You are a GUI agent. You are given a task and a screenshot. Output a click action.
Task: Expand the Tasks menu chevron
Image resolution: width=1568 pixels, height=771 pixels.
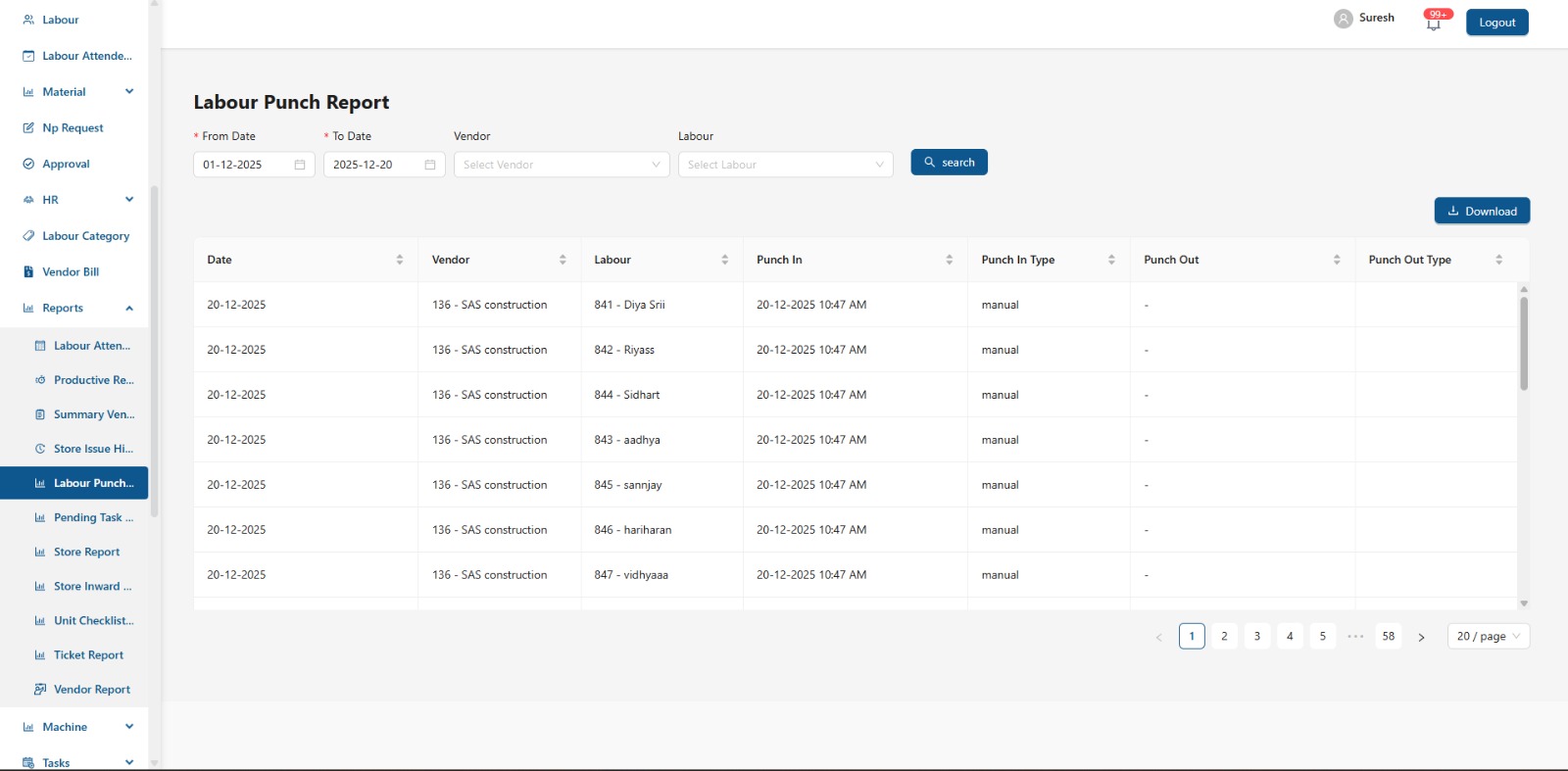coord(129,762)
